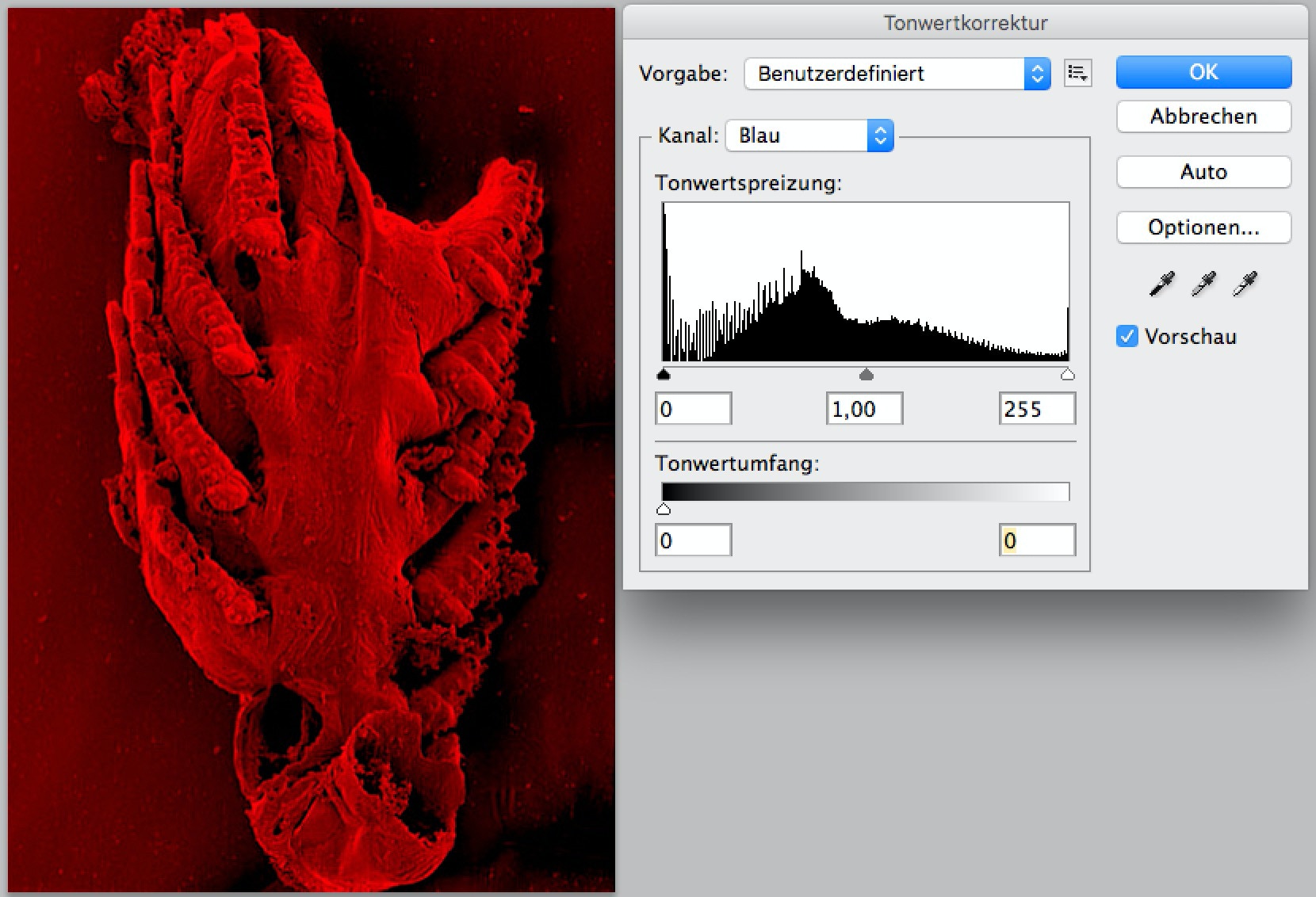1316x897 pixels.
Task: Toggle the Vorschau preview checkbox
Action: [x=1127, y=337]
